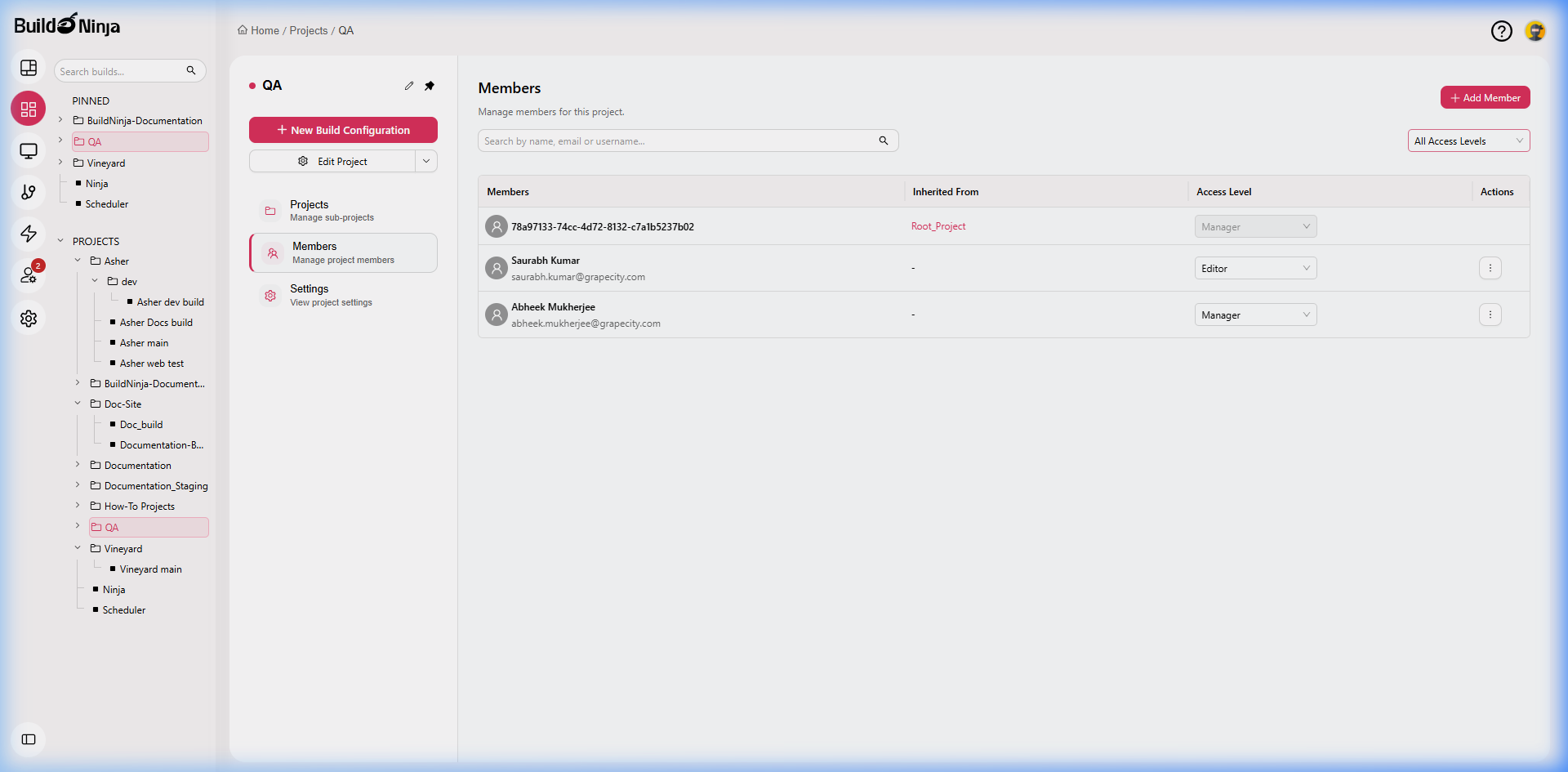Open the Edit Project dropdown chevron

[426, 161]
